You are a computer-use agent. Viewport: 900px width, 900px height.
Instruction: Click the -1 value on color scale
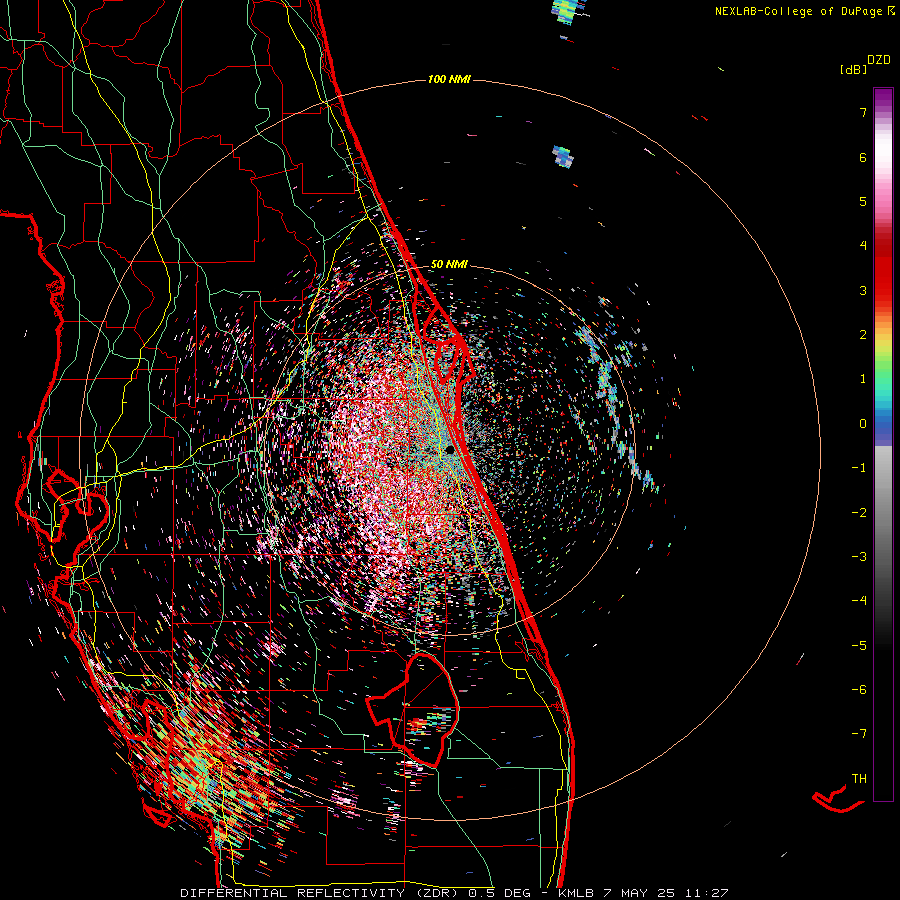point(859,468)
